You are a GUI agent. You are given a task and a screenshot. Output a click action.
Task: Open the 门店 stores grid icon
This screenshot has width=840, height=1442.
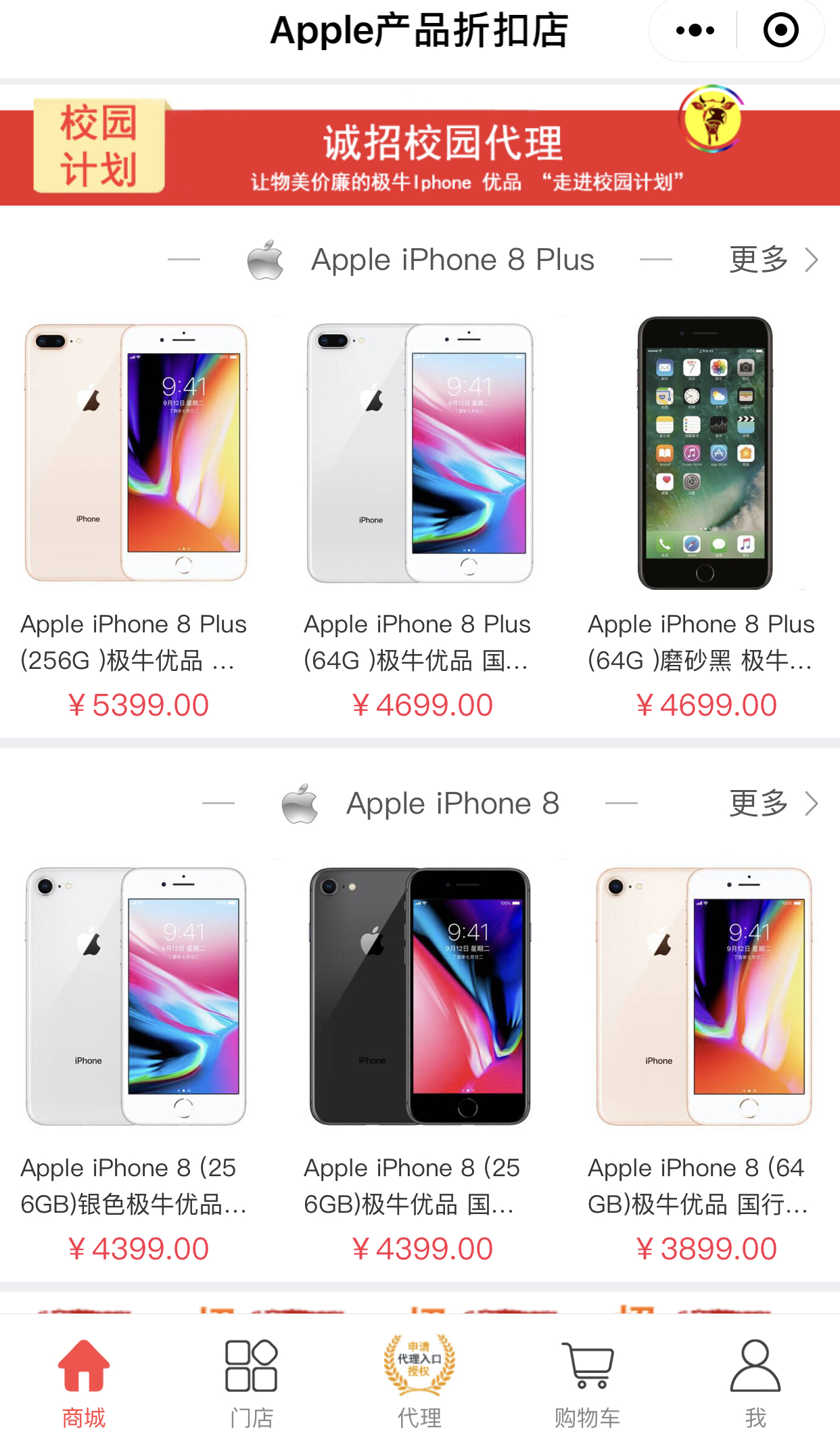(x=251, y=1366)
